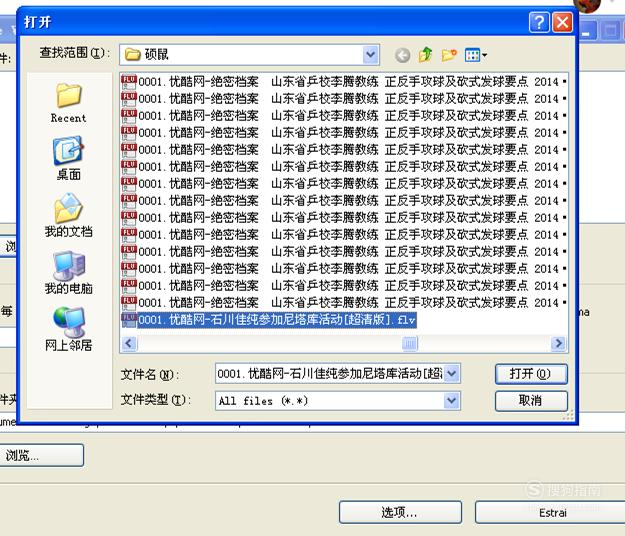Image resolution: width=625 pixels, height=536 pixels.
Task: Click the dialog help question mark button
Action: click(x=539, y=22)
